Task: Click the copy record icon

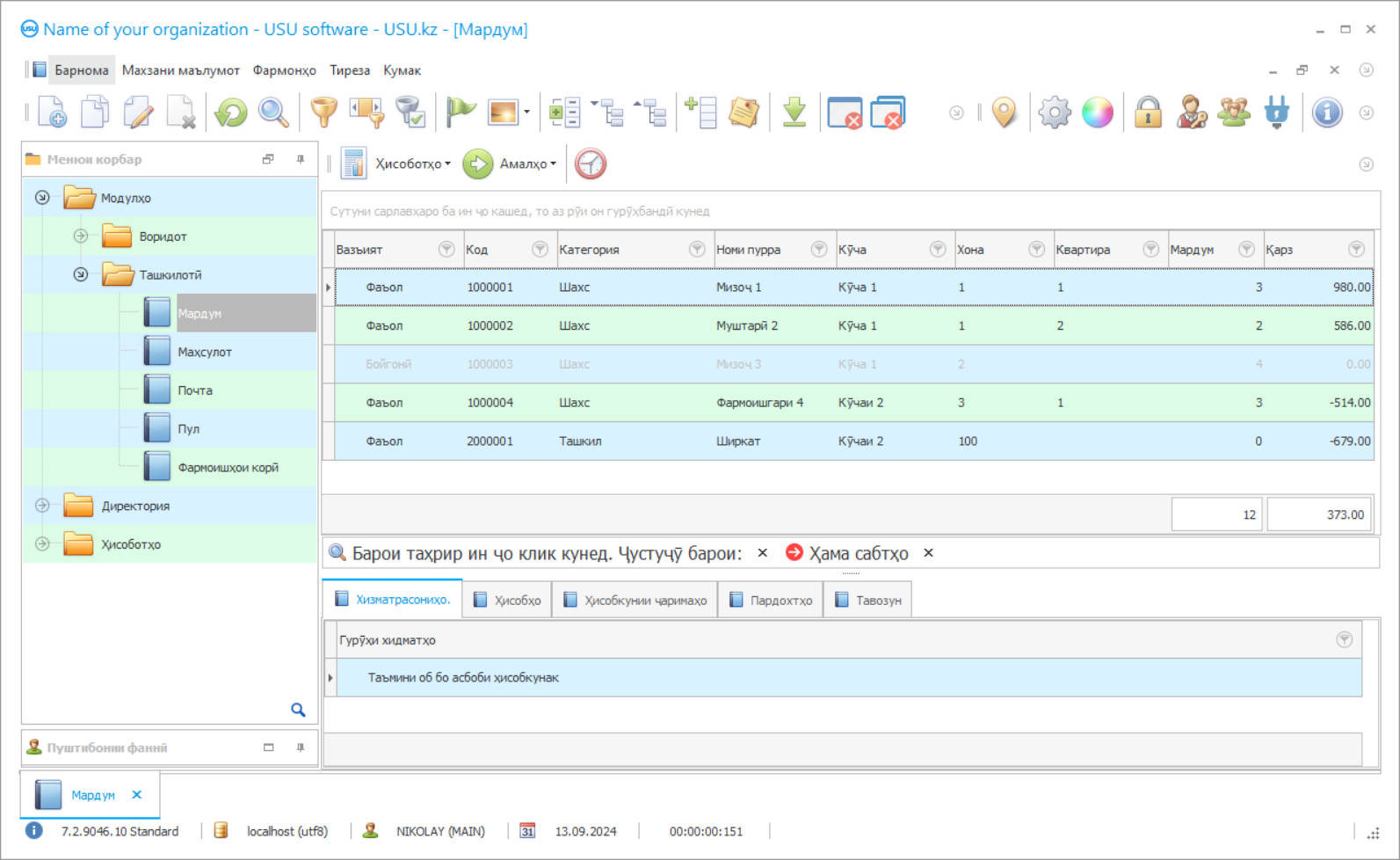Action: pyautogui.click(x=95, y=113)
